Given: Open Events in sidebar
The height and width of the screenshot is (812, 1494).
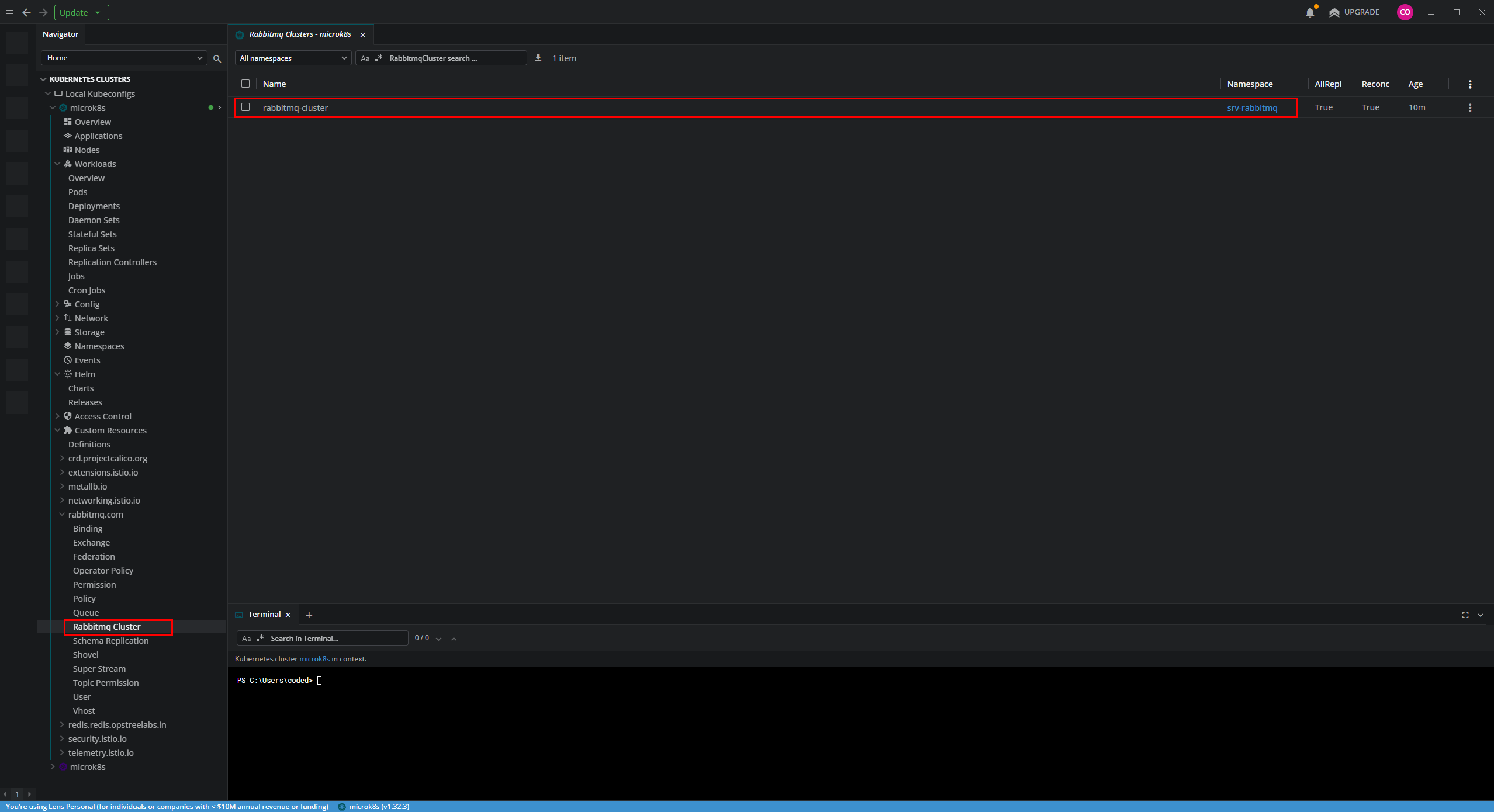Looking at the screenshot, I should pyautogui.click(x=87, y=360).
